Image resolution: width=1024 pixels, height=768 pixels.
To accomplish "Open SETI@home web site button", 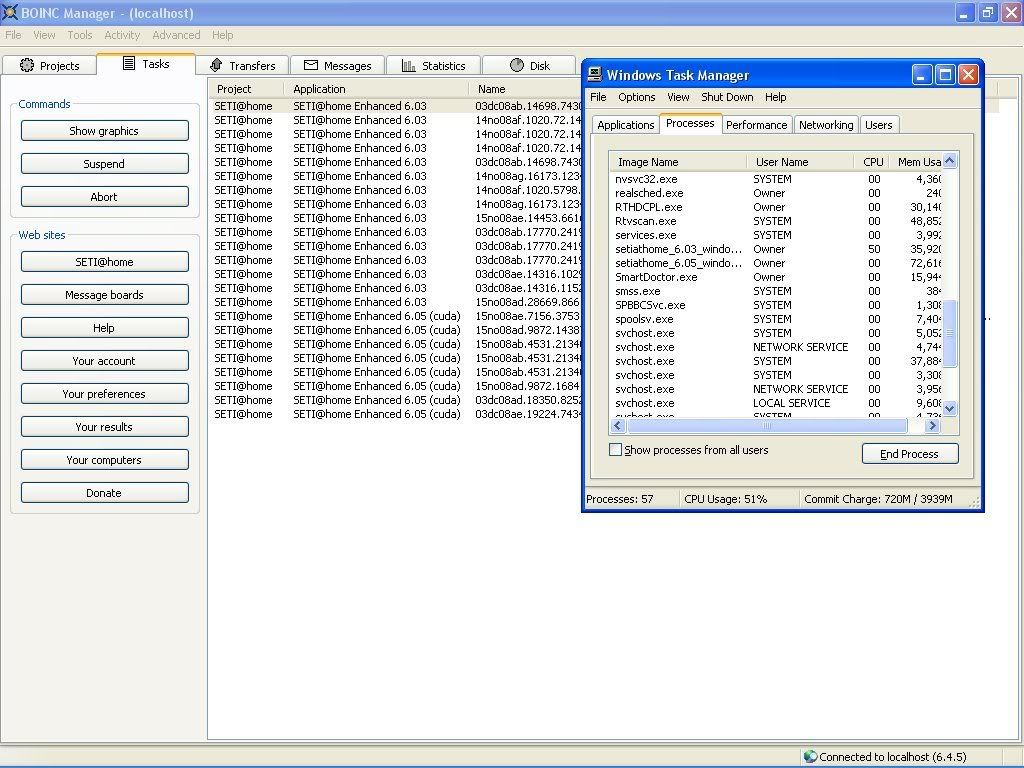I will tap(104, 262).
